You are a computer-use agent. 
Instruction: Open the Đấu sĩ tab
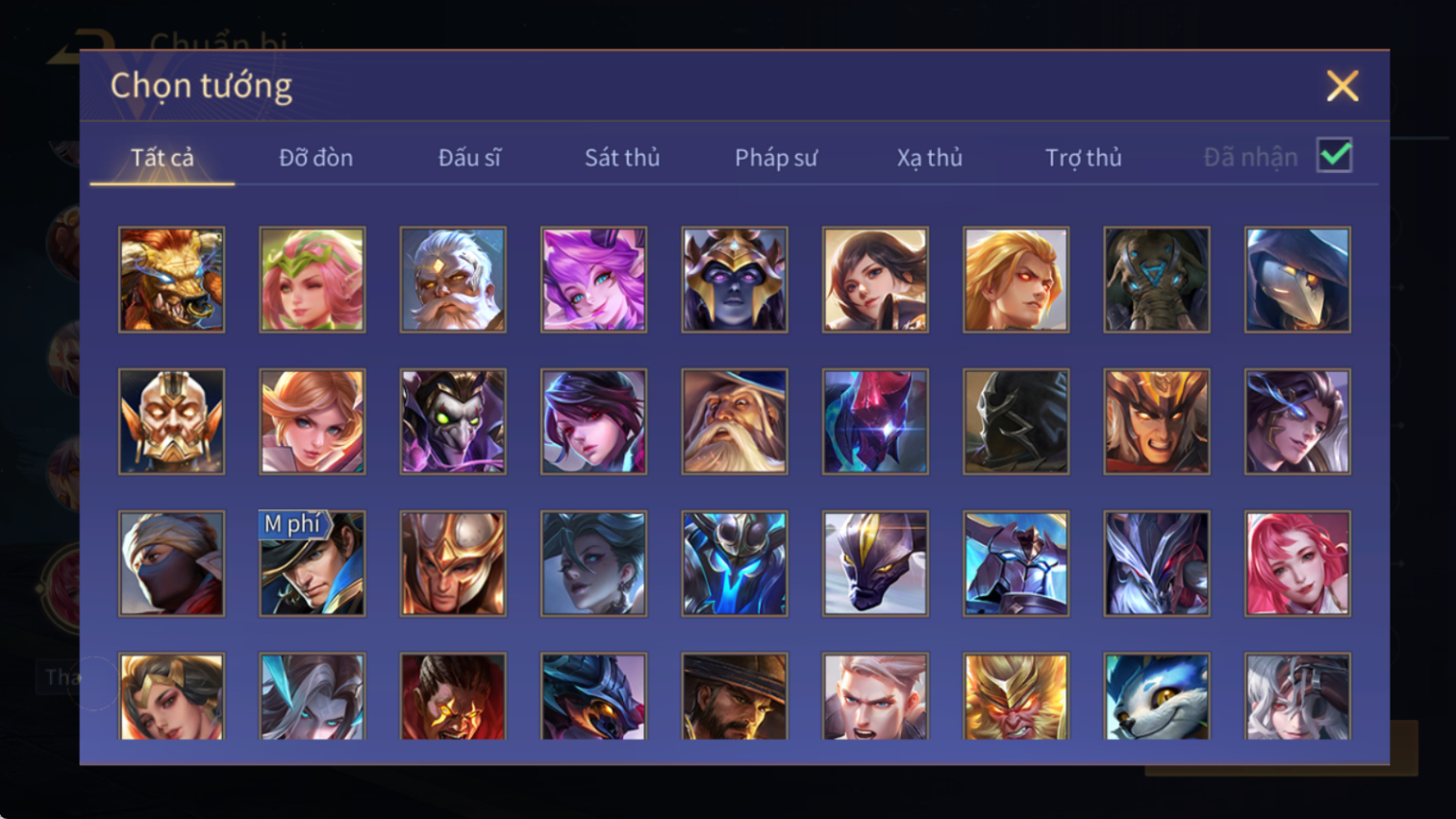tap(469, 158)
